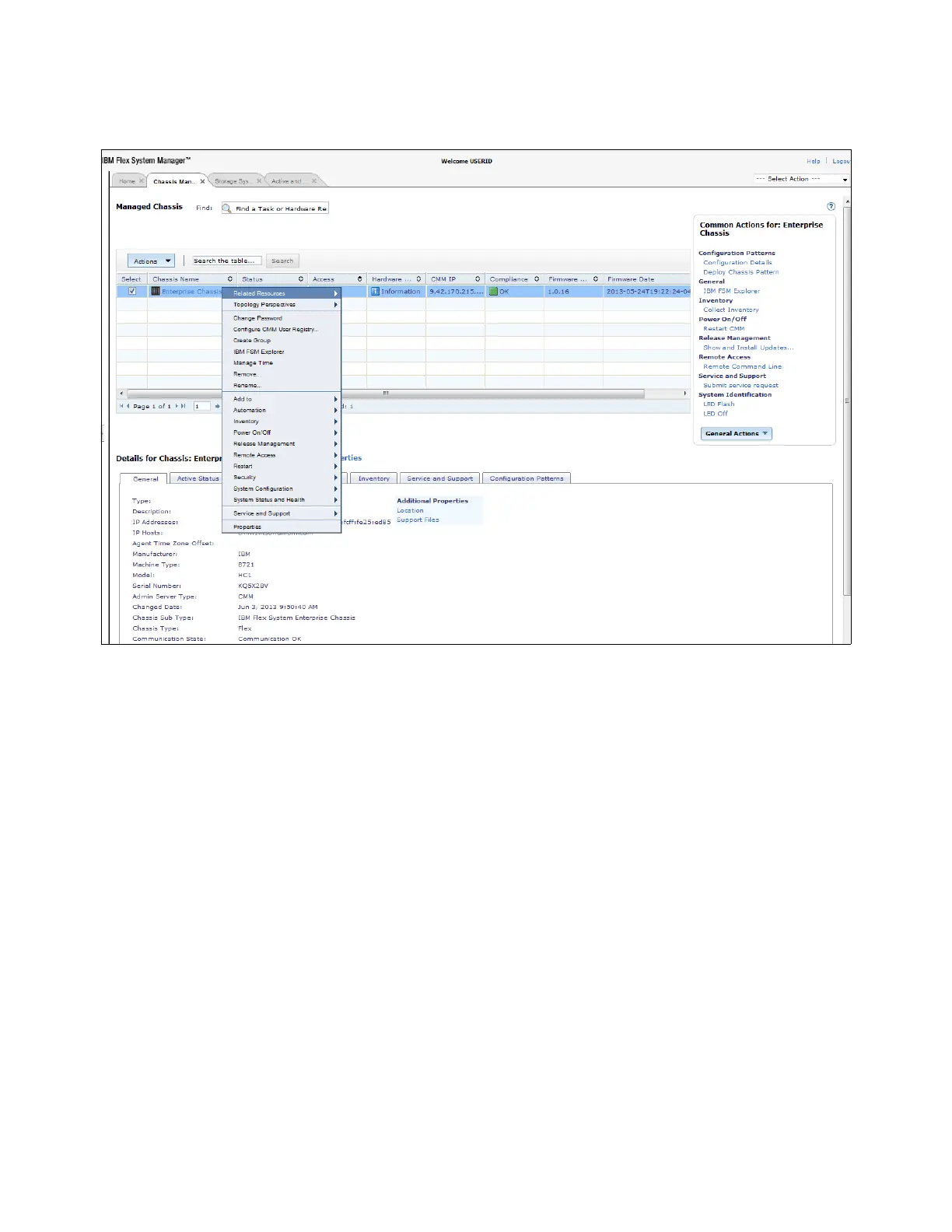
Task: Choose Configure CMM User Registry...
Action: click(x=282, y=330)
